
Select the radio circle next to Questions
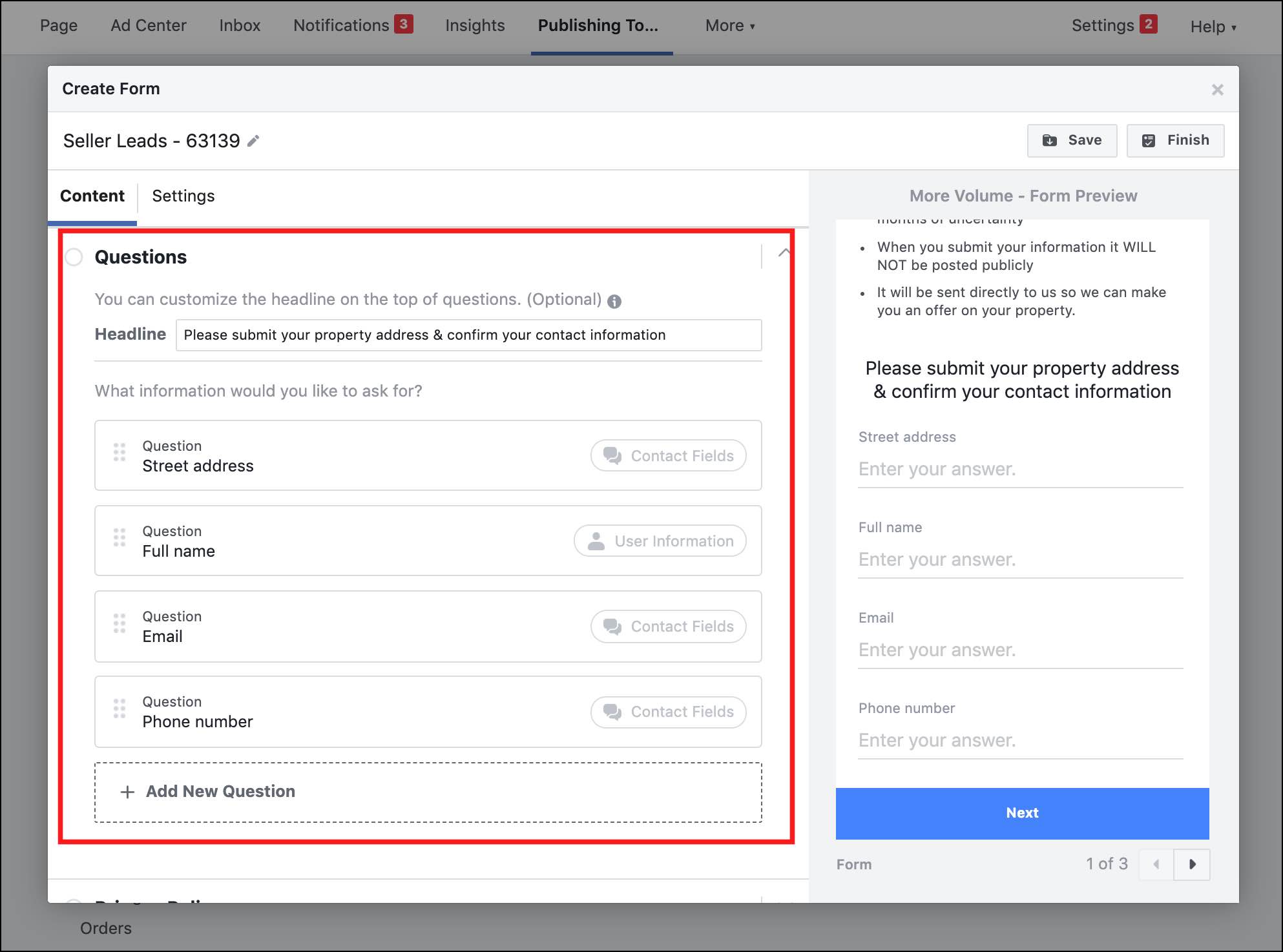pyautogui.click(x=74, y=256)
